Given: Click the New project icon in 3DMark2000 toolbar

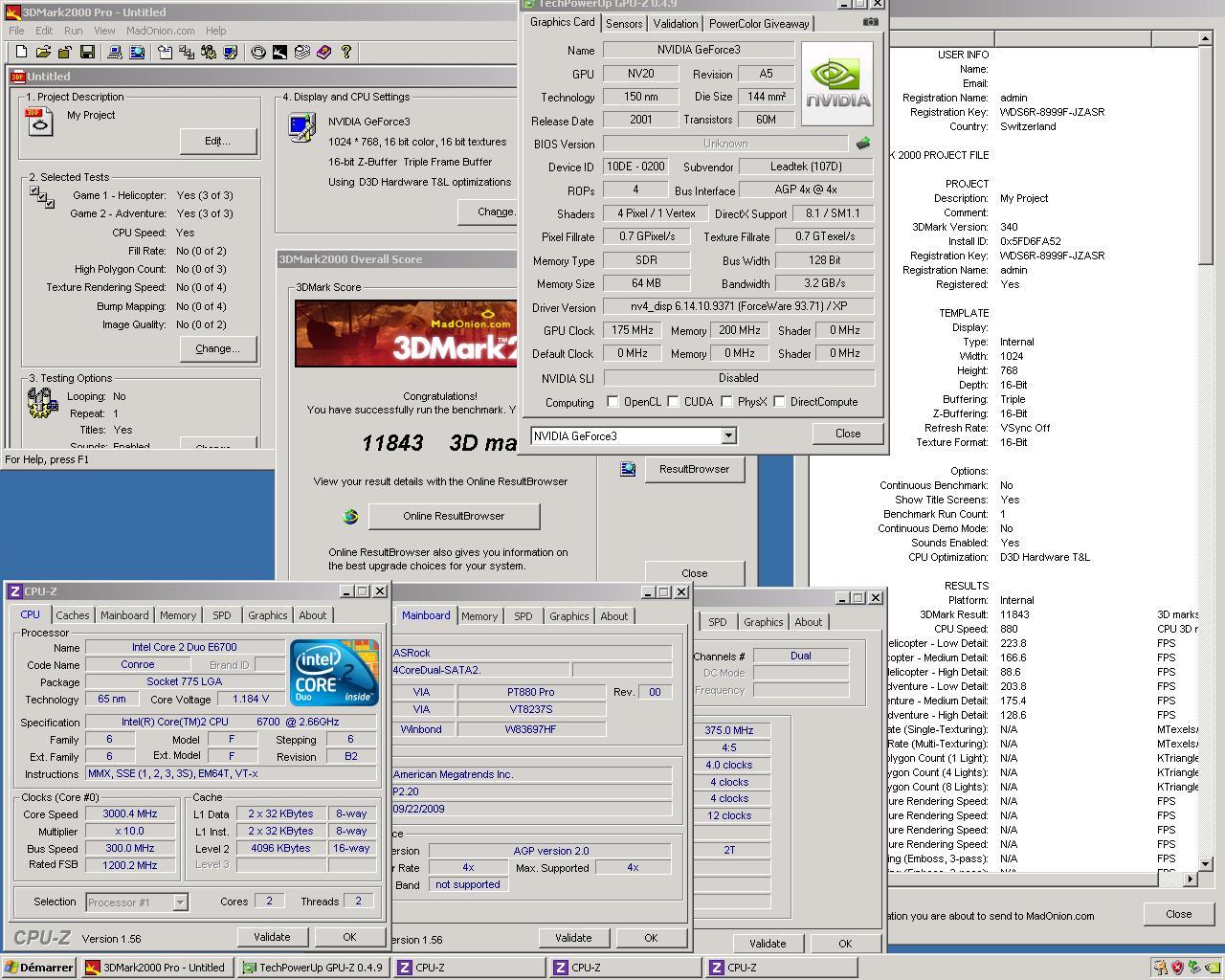Looking at the screenshot, I should pyautogui.click(x=22, y=52).
